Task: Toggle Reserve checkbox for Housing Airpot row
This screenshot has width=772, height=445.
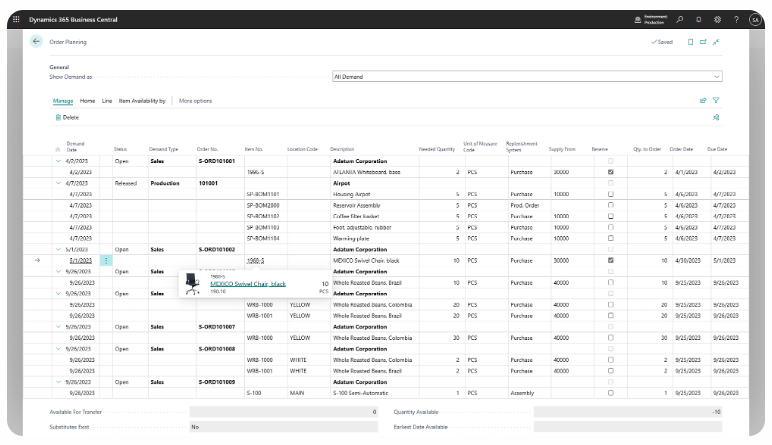Action: pos(611,194)
